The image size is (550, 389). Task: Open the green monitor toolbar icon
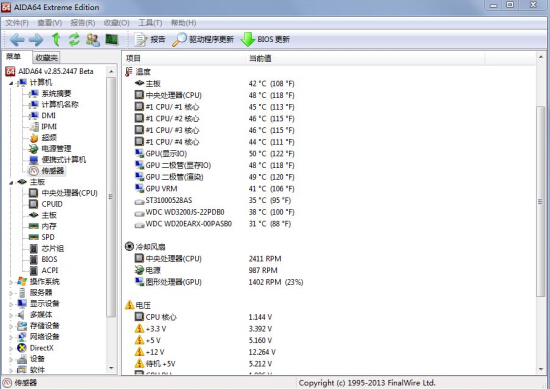[112, 39]
